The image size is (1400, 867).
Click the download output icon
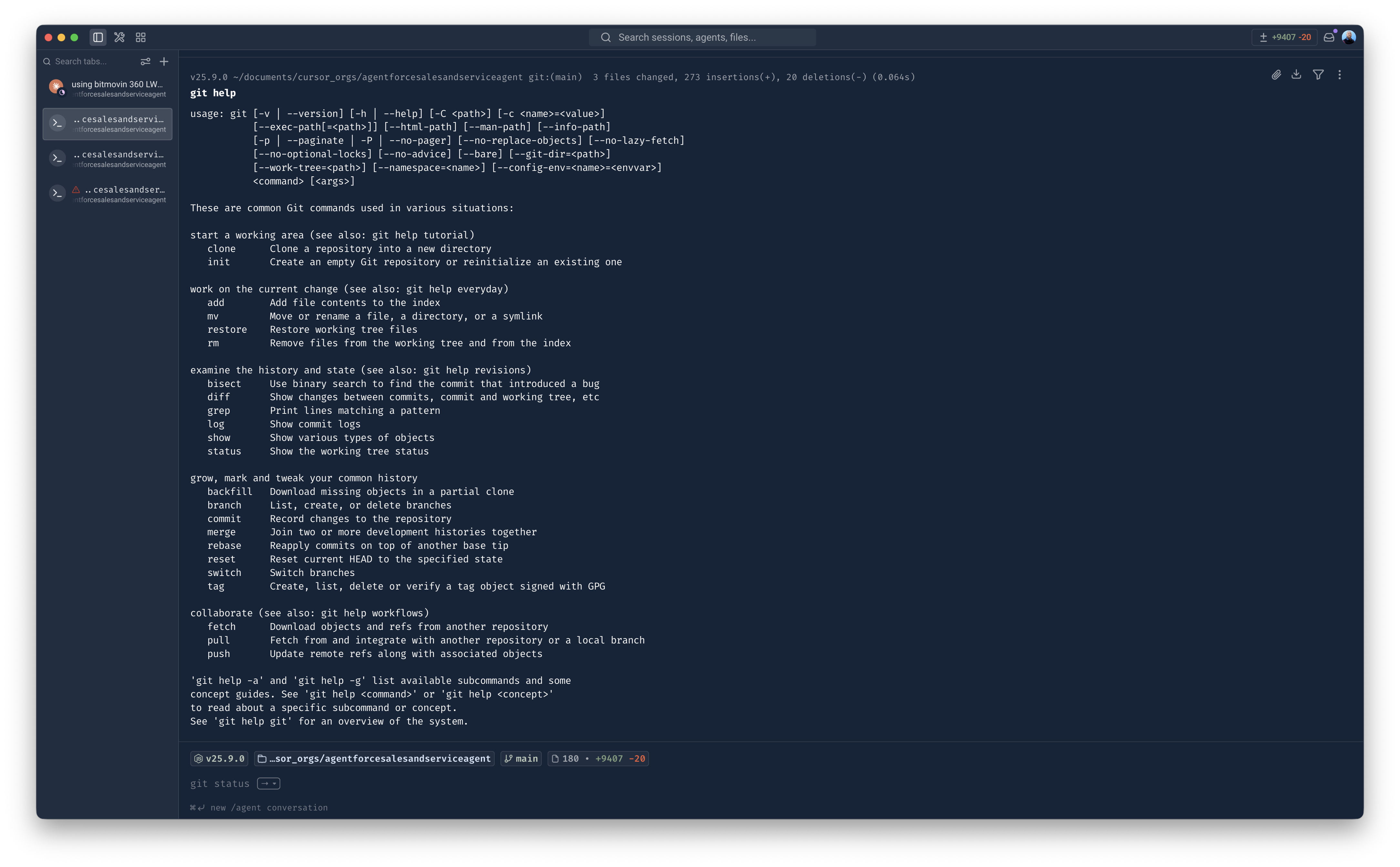1296,75
